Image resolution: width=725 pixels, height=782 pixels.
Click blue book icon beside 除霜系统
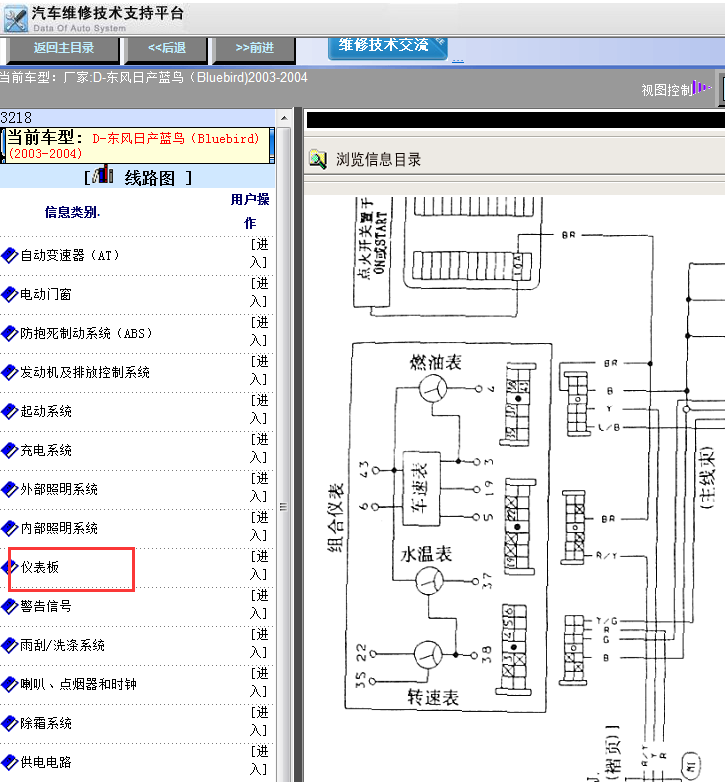[9, 723]
